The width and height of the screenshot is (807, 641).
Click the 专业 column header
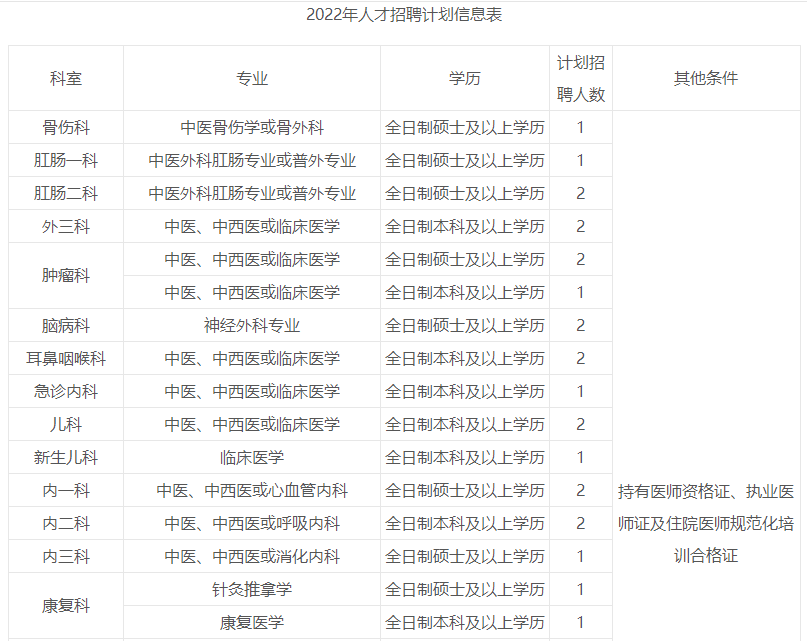252,78
